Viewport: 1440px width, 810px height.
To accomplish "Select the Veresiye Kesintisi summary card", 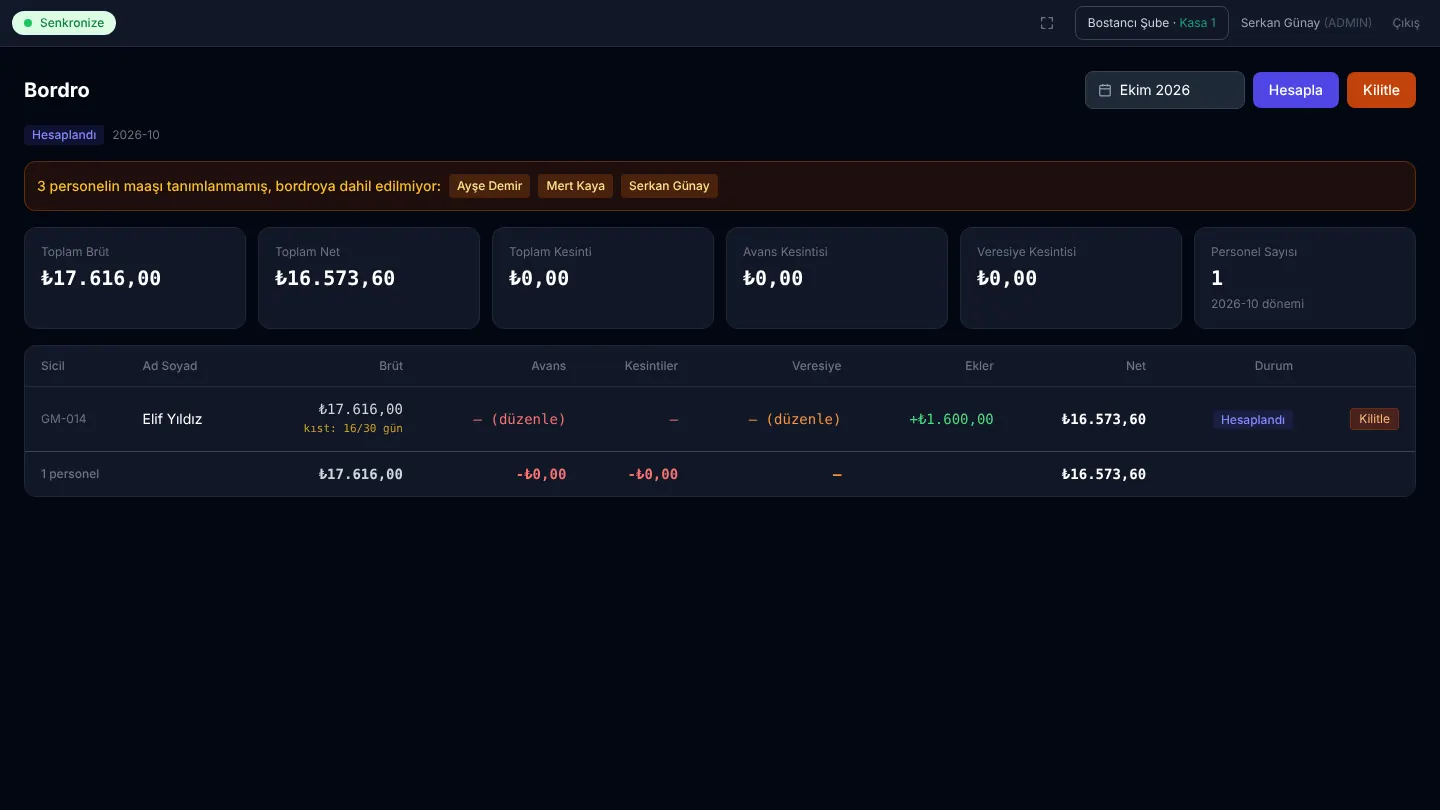I will [1071, 278].
